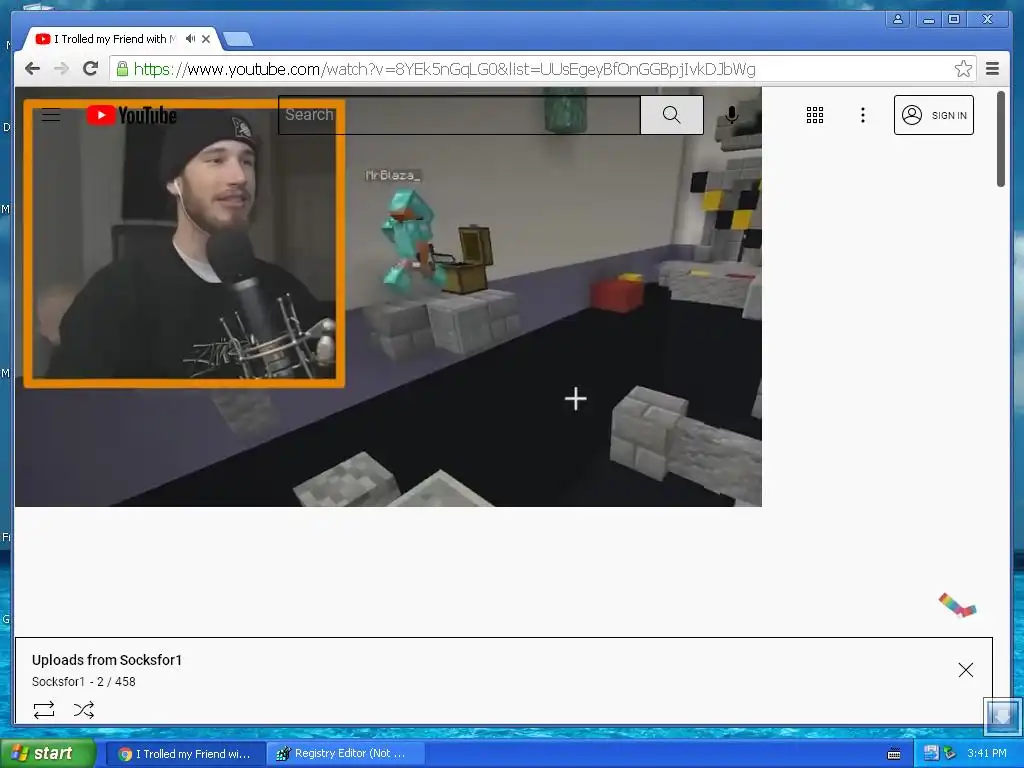Click the vertical page scrollbar

point(1000,139)
